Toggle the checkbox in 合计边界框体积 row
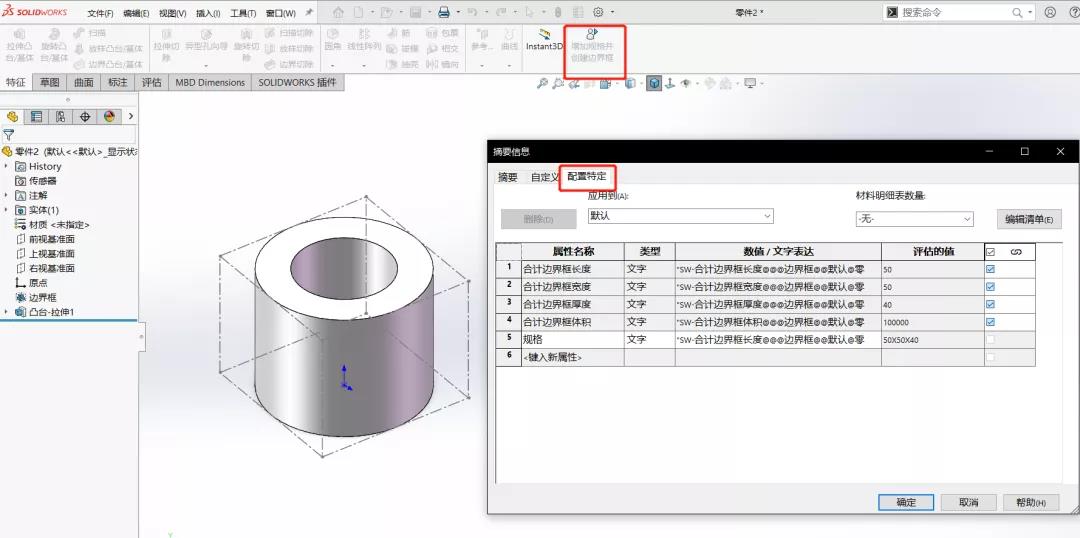The height and width of the screenshot is (538, 1080). [990, 322]
